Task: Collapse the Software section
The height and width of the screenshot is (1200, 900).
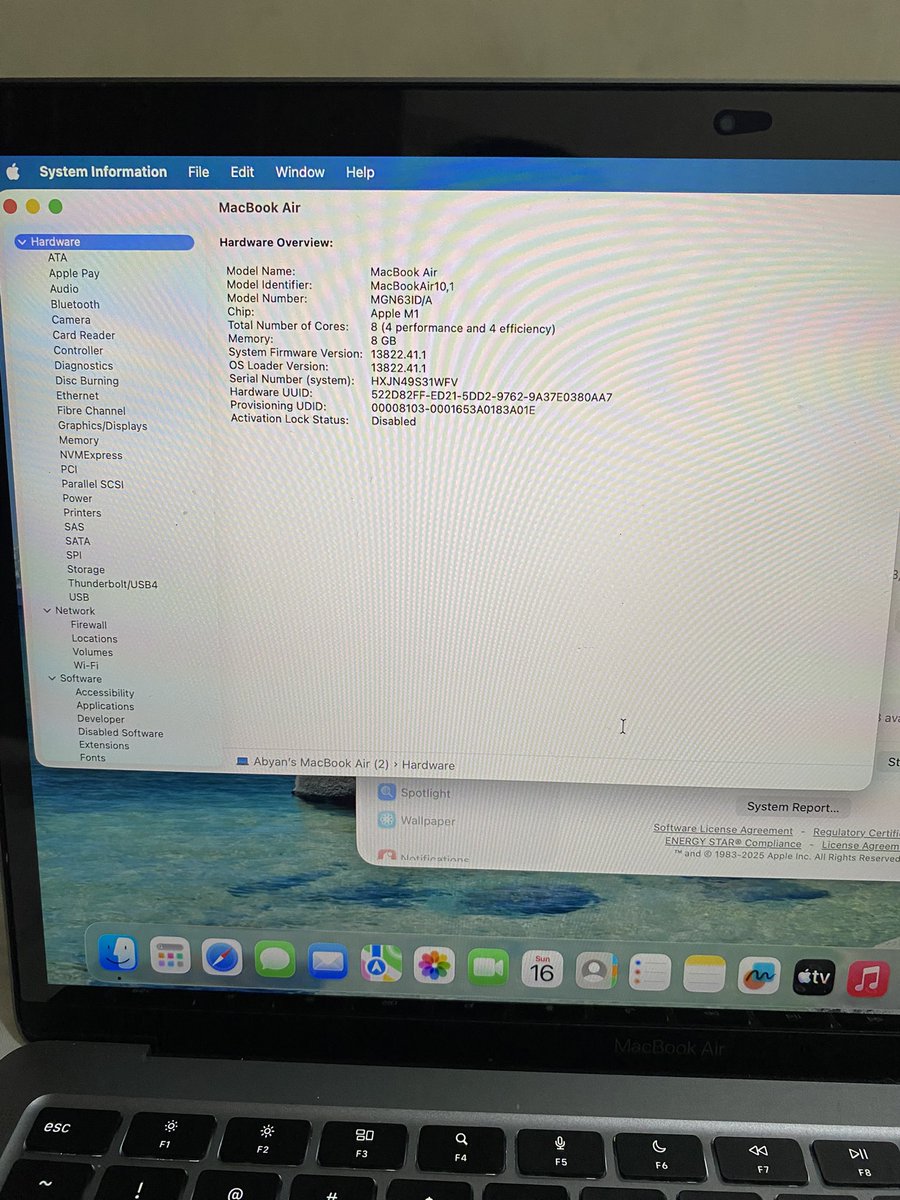Action: click(52, 678)
